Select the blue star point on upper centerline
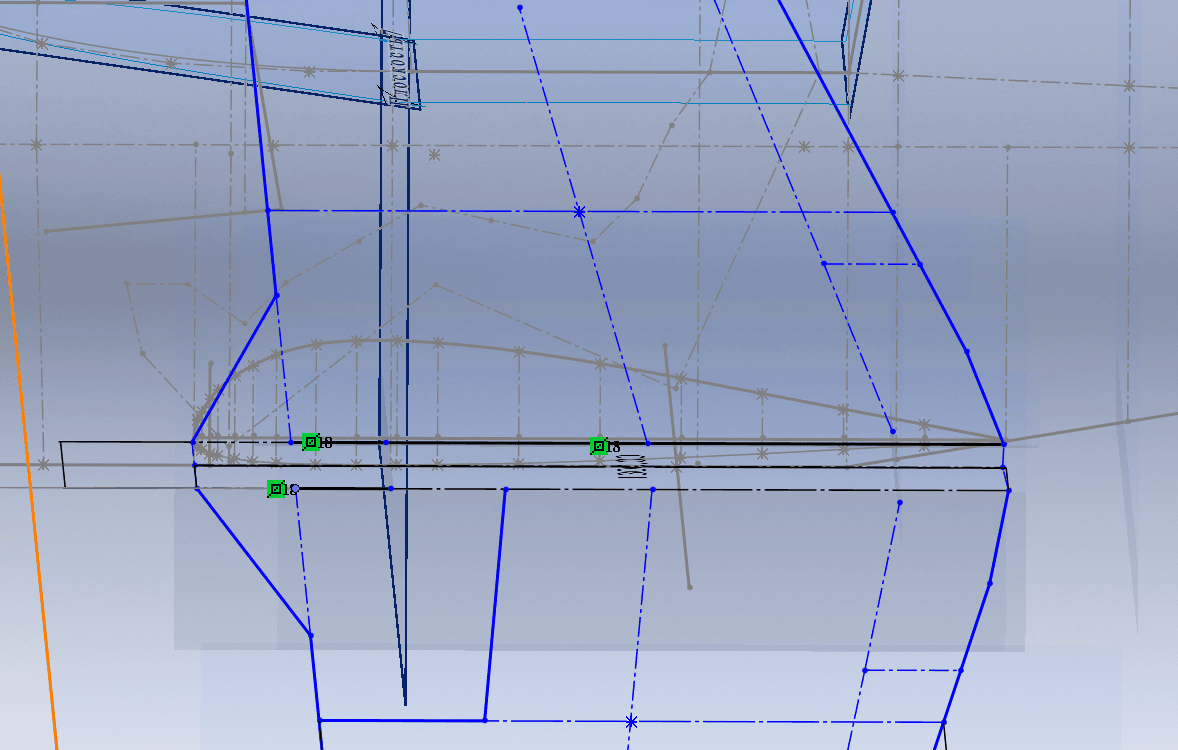 pyautogui.click(x=579, y=212)
